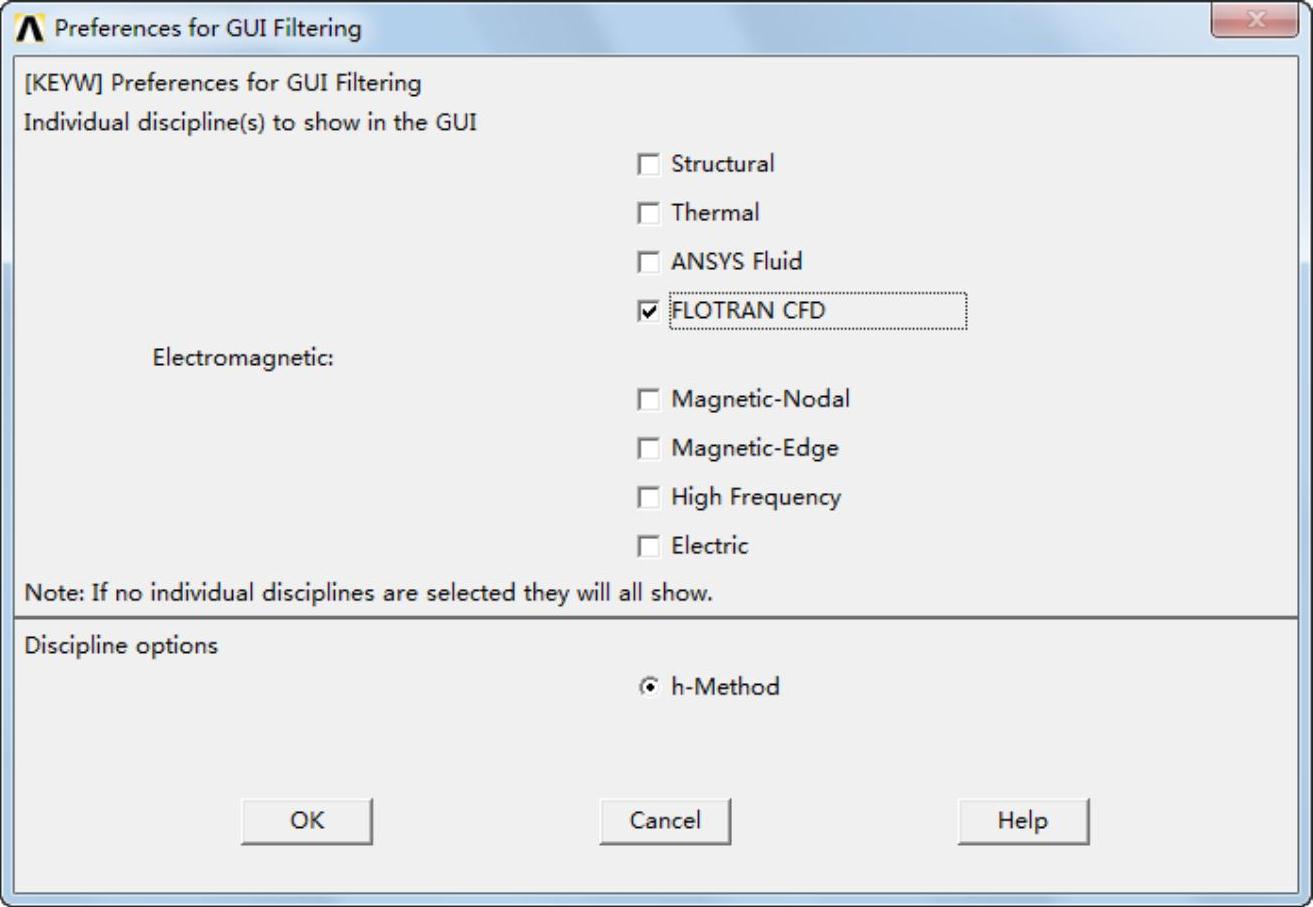This screenshot has height=907, width=1313.
Task: Click Cancel to dismiss the dialog
Action: click(665, 821)
